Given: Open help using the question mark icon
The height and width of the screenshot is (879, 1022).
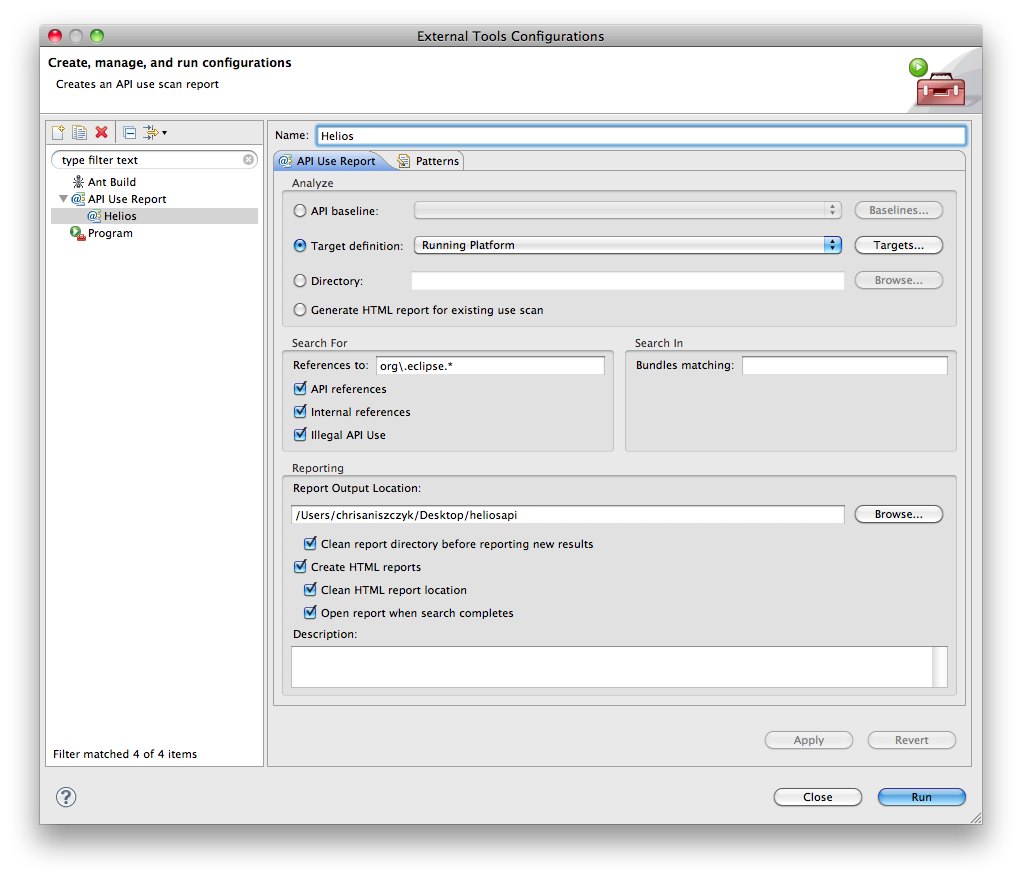Looking at the screenshot, I should pos(66,797).
